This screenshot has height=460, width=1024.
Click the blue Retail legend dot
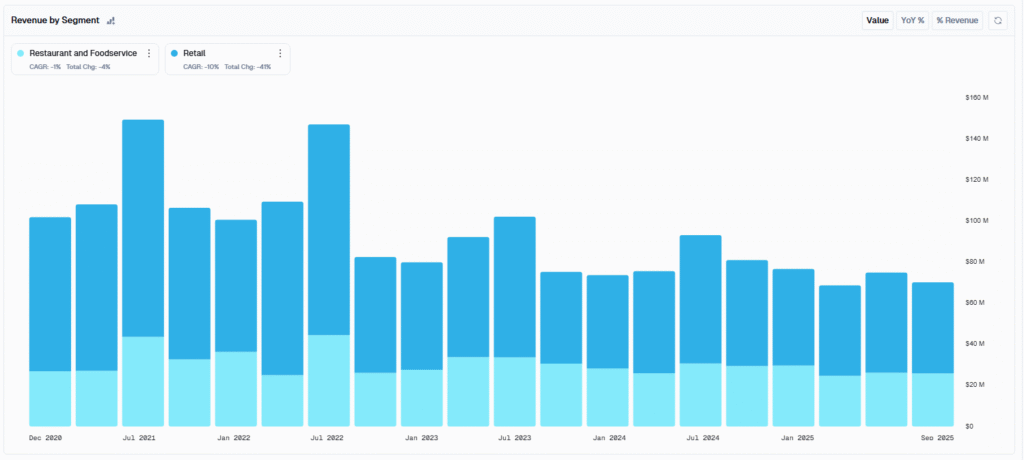(x=174, y=54)
